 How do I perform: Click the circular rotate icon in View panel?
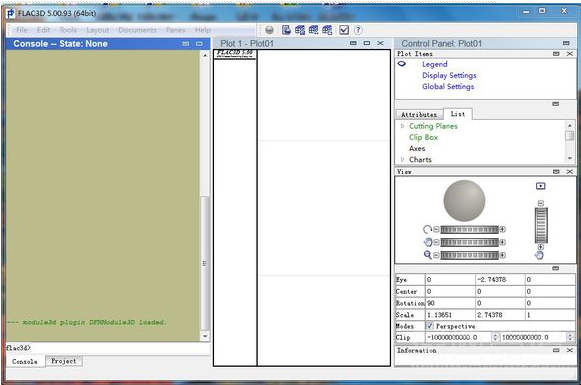pos(427,230)
